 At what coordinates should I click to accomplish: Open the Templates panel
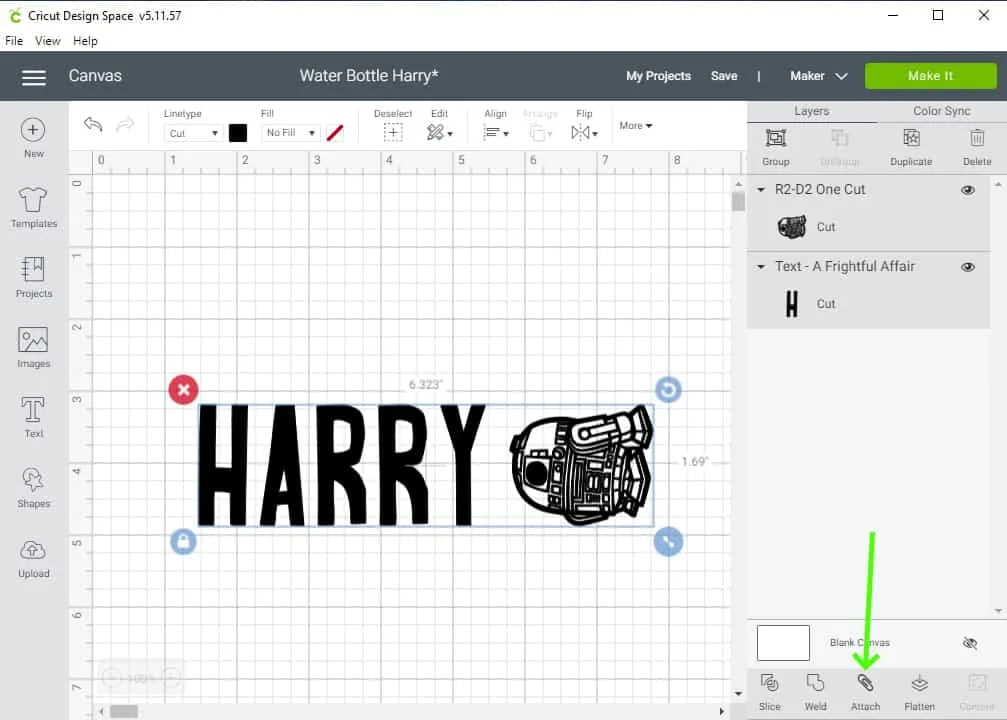33,207
